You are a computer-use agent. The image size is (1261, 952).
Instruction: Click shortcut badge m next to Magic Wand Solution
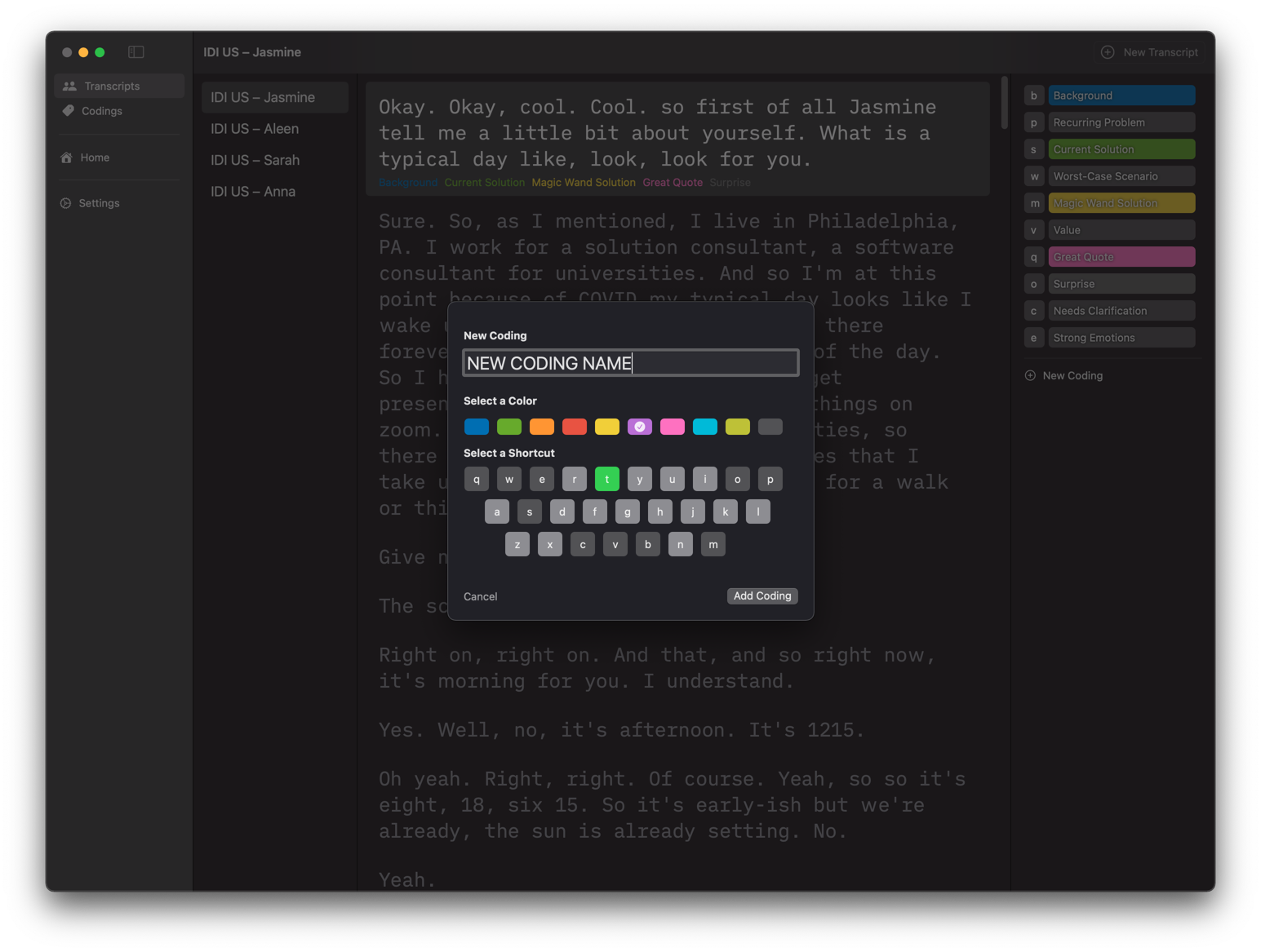1034,203
